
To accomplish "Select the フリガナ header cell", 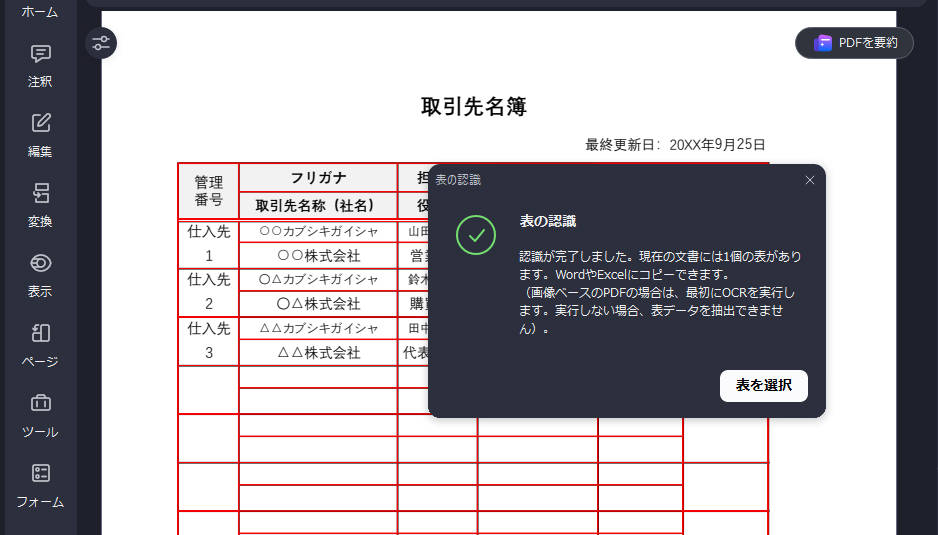I will [318, 178].
